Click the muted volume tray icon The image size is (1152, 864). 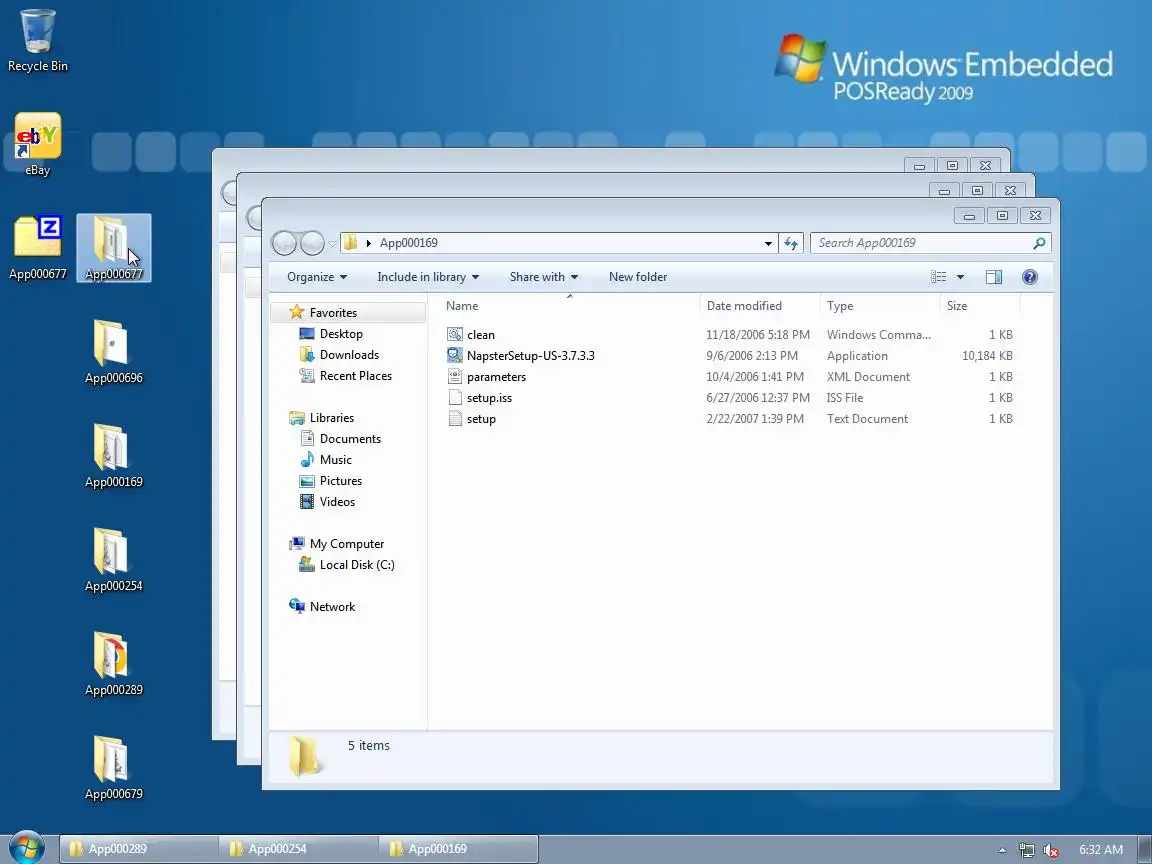click(1051, 850)
